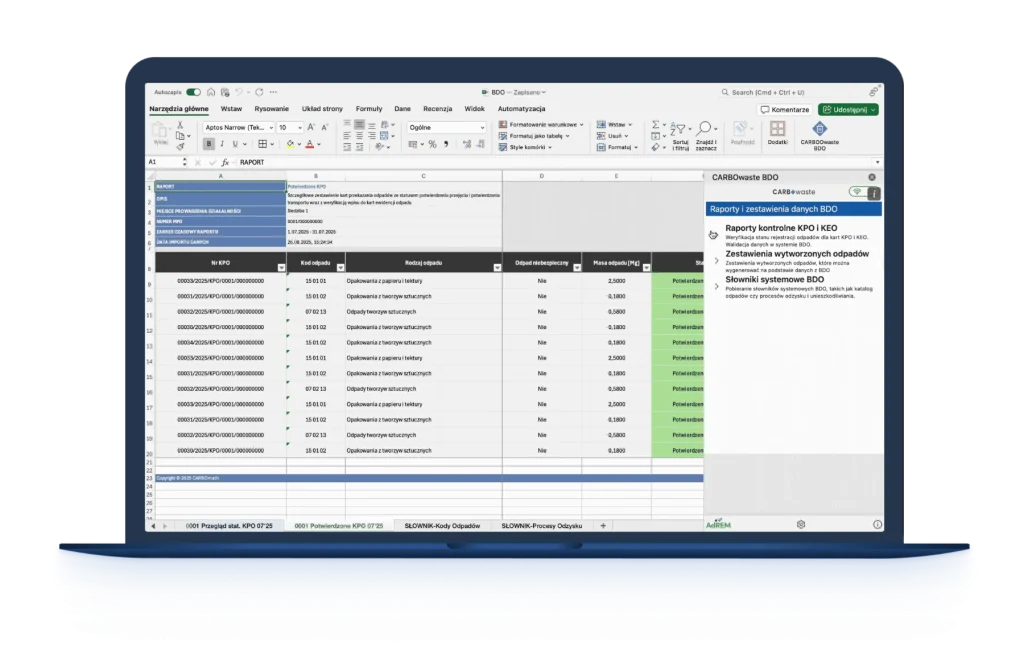Click the Bold formatting button
This screenshot has width=1024, height=646.
(209, 144)
